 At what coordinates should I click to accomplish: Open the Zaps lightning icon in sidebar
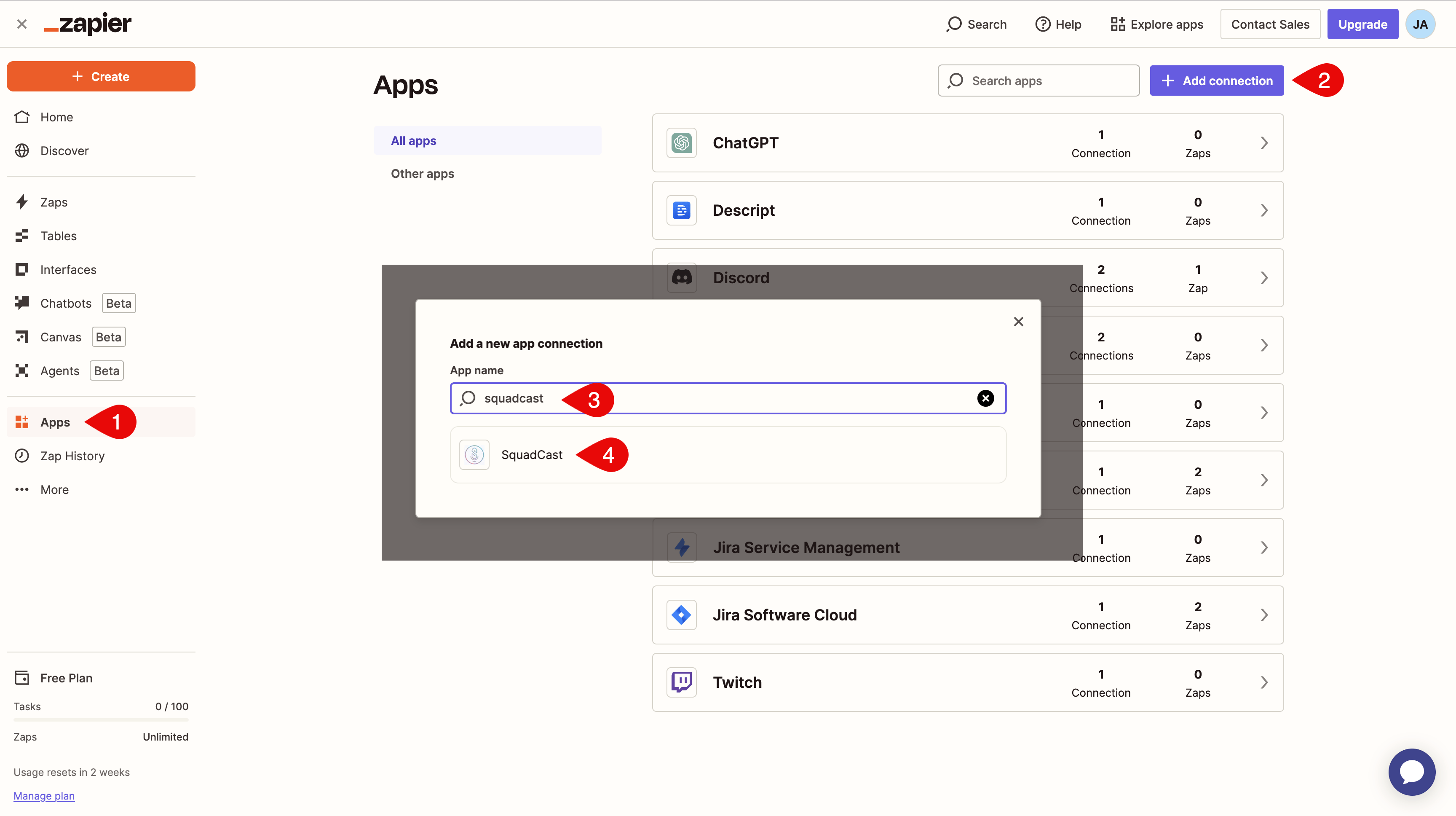coord(22,202)
